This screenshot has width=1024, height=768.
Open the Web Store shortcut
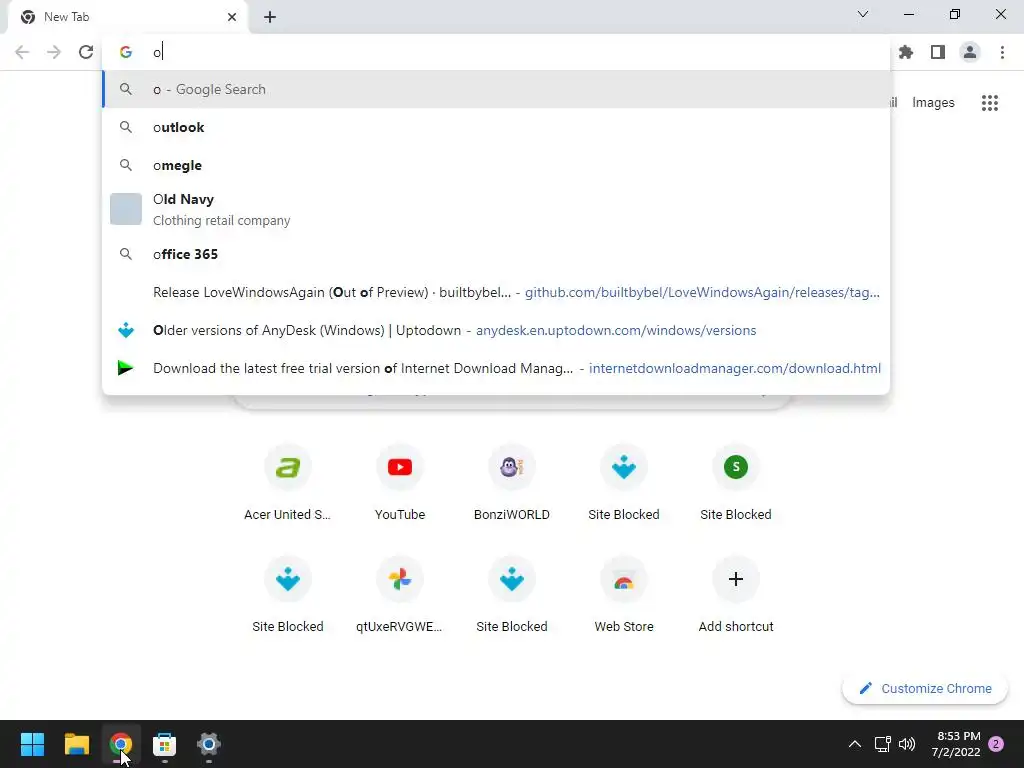pyautogui.click(x=624, y=596)
